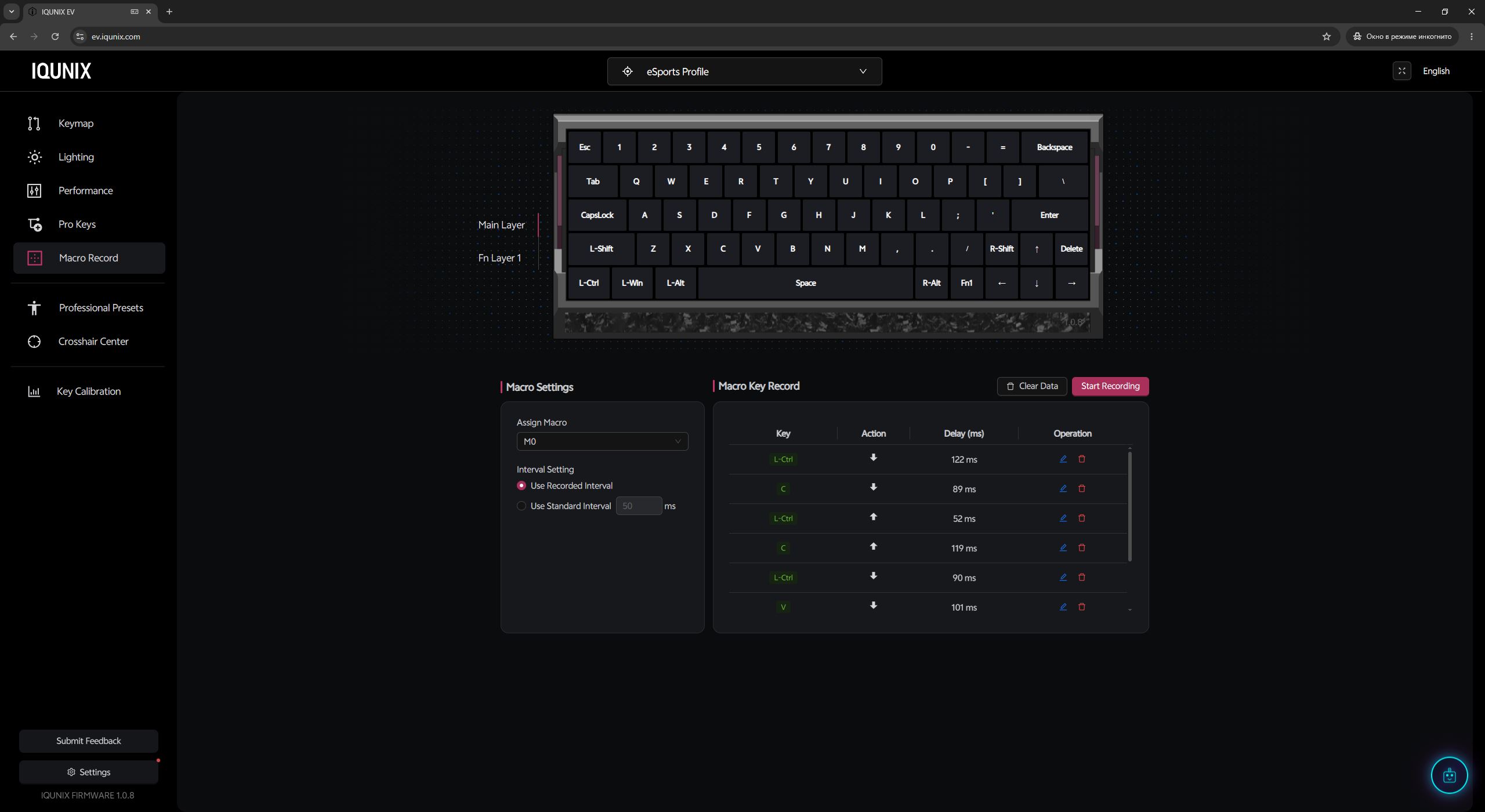The image size is (1485, 812).
Task: Open the Keymap section
Action: (x=89, y=124)
